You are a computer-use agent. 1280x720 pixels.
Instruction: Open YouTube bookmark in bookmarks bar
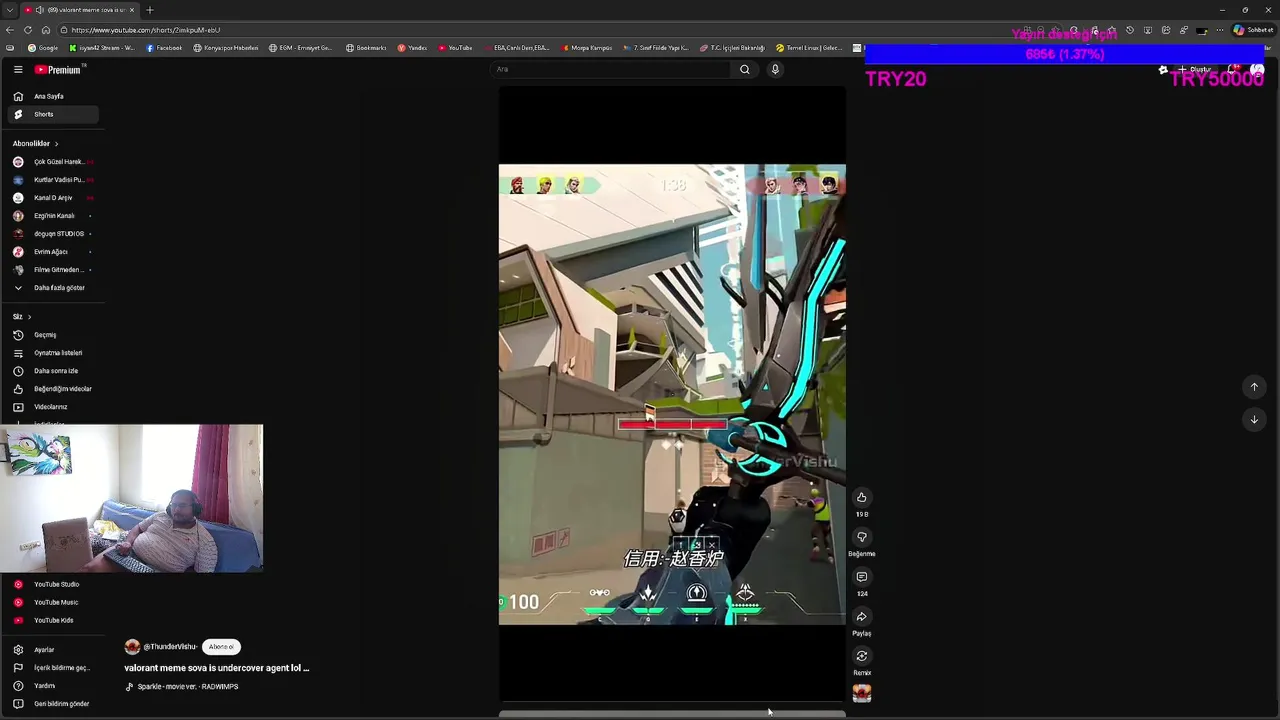(455, 48)
